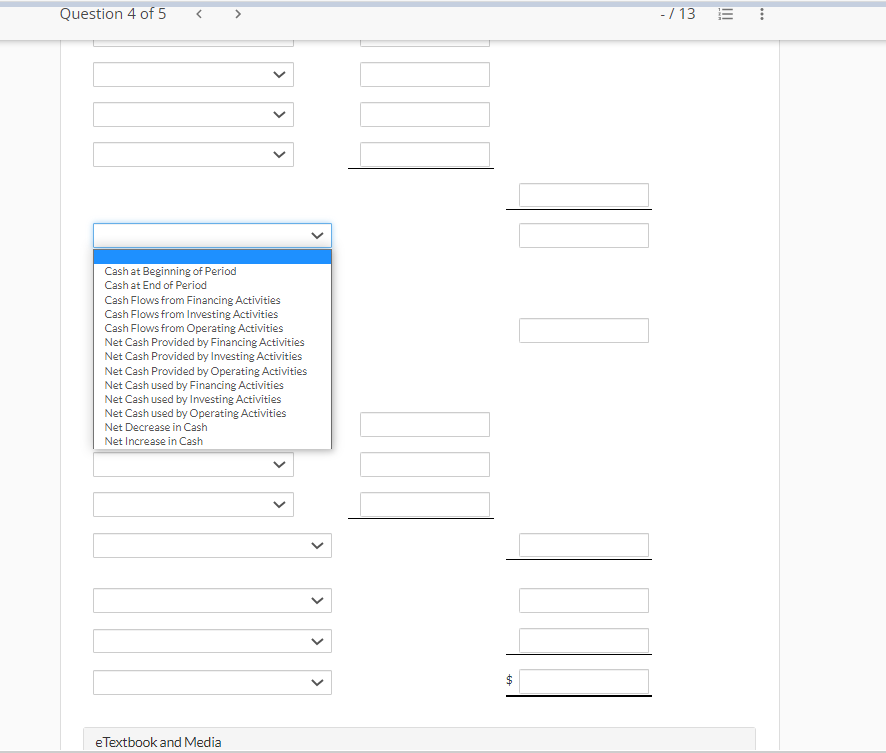Expand the dropdown directly below the open selection list
This screenshot has height=753, width=886.
(192, 464)
